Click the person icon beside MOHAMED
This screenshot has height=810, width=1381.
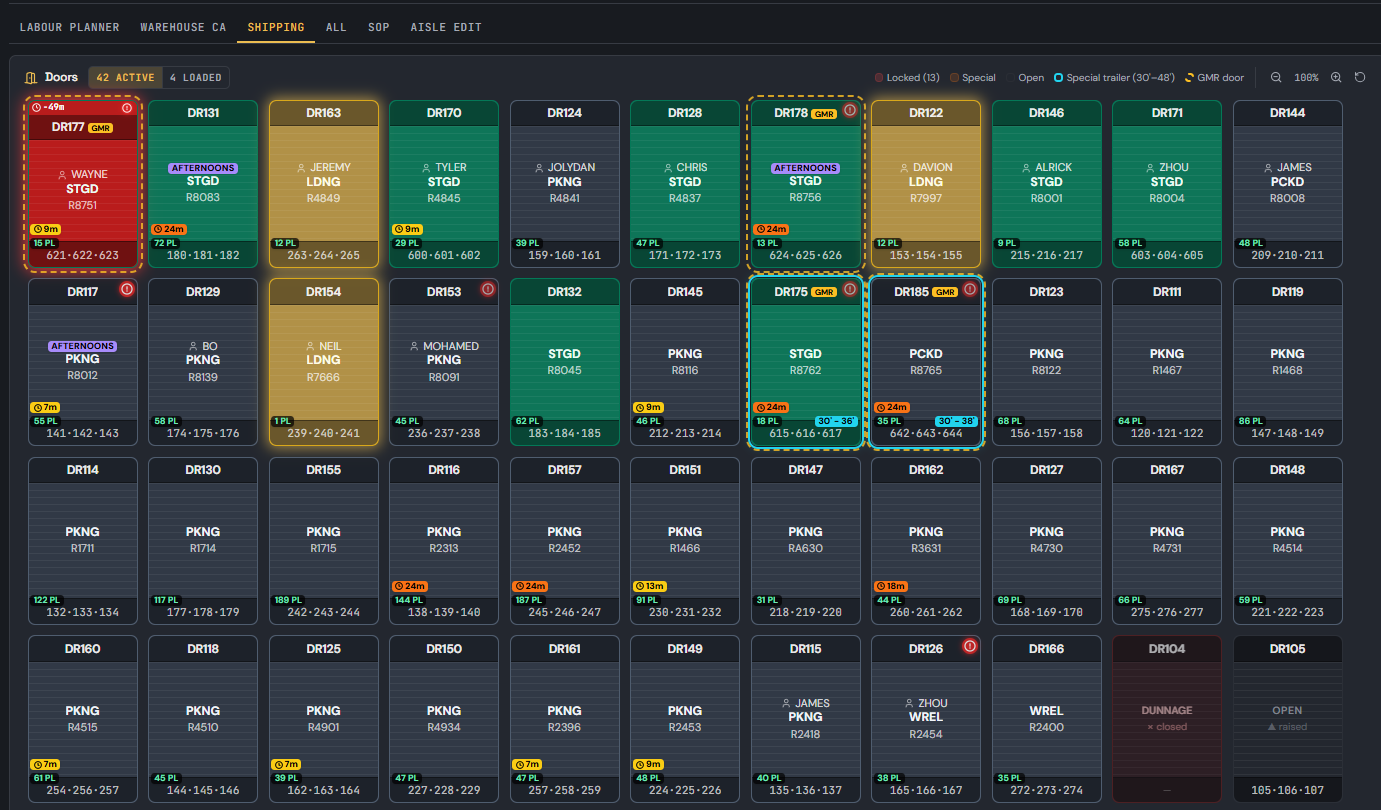[415, 346]
